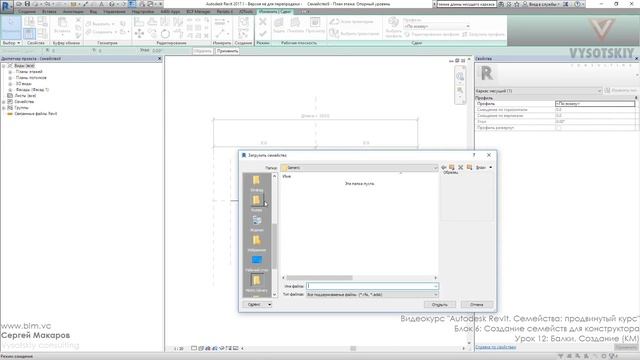Open the Создание ribbon tab
Image resolution: width=640 pixels, height=360 pixels.
tap(27, 12)
